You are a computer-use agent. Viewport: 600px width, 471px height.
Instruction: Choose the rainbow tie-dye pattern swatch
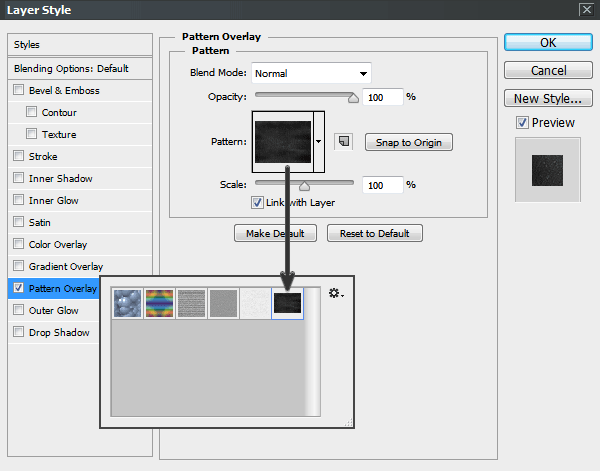tap(158, 304)
